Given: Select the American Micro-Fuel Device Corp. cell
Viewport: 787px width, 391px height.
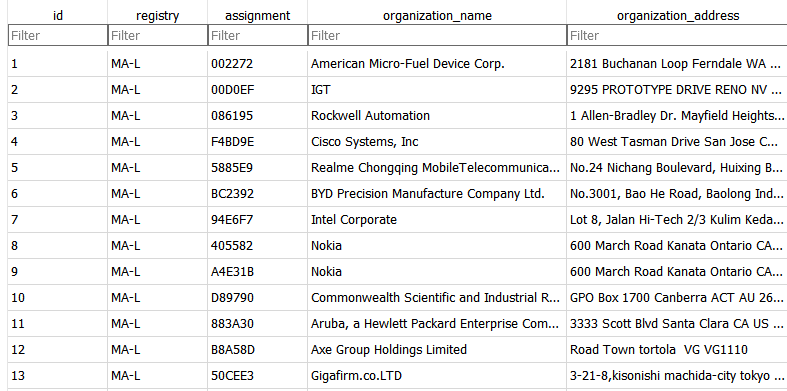Looking at the screenshot, I should pos(437,64).
